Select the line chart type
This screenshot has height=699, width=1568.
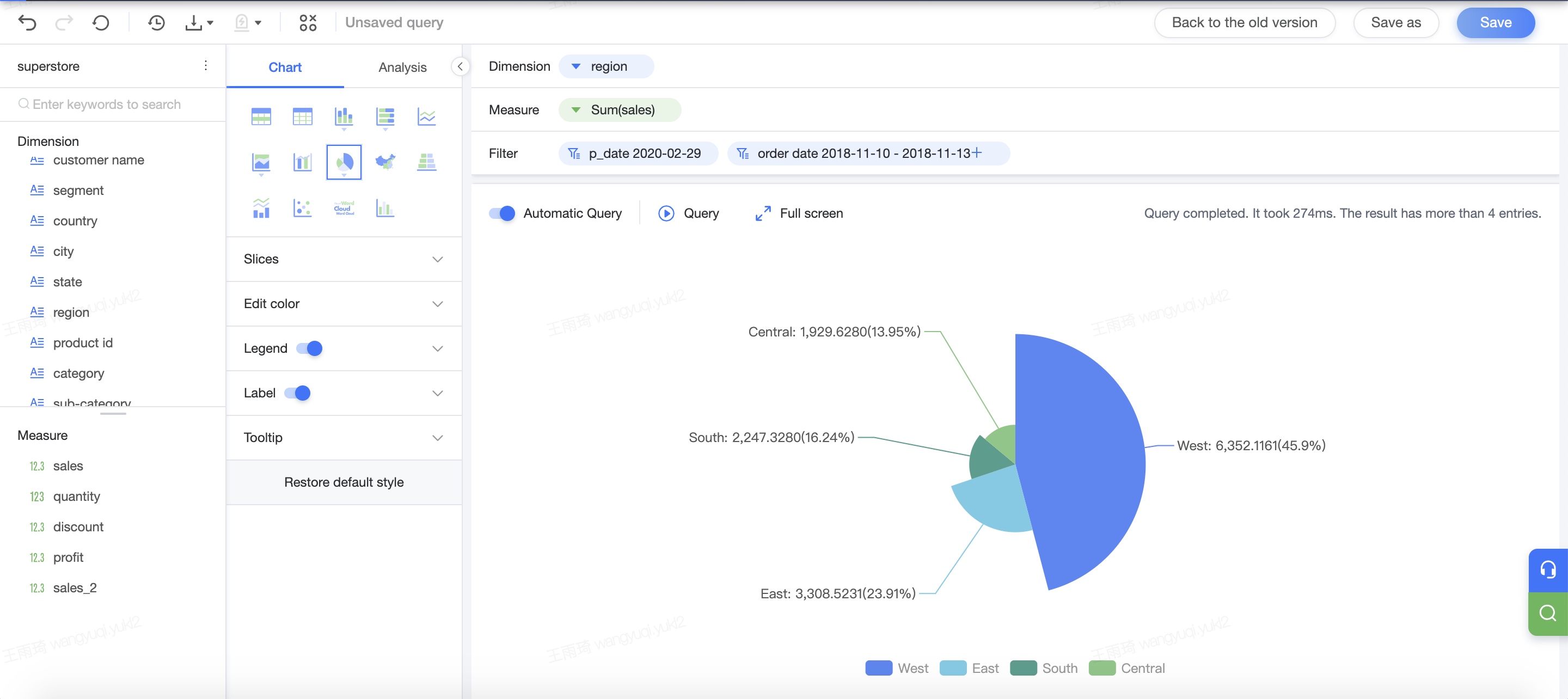(x=427, y=116)
